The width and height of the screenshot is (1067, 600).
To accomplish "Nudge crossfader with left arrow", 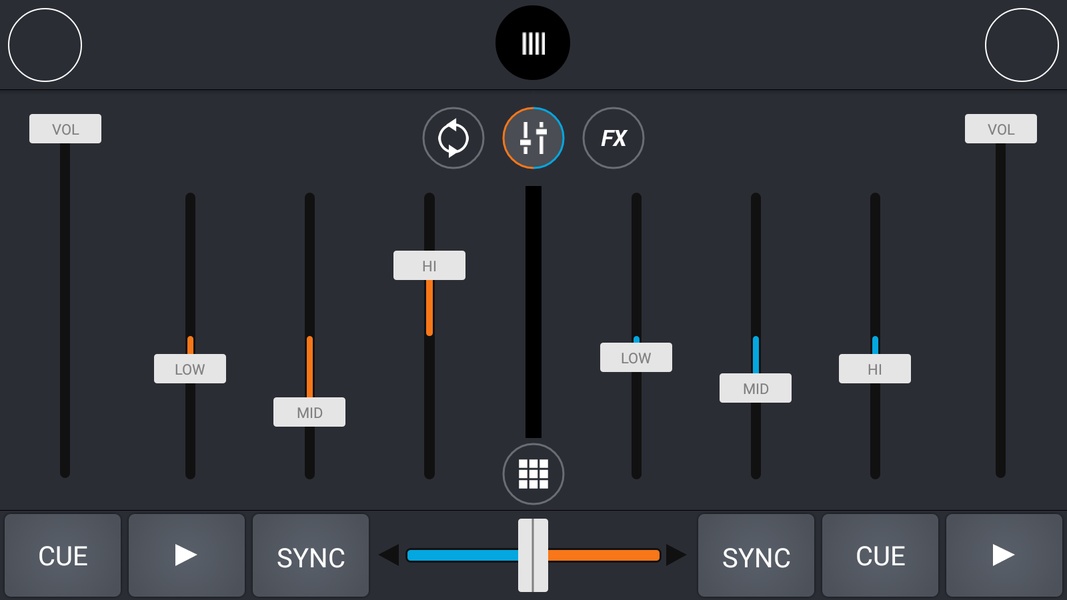I will pyautogui.click(x=389, y=555).
